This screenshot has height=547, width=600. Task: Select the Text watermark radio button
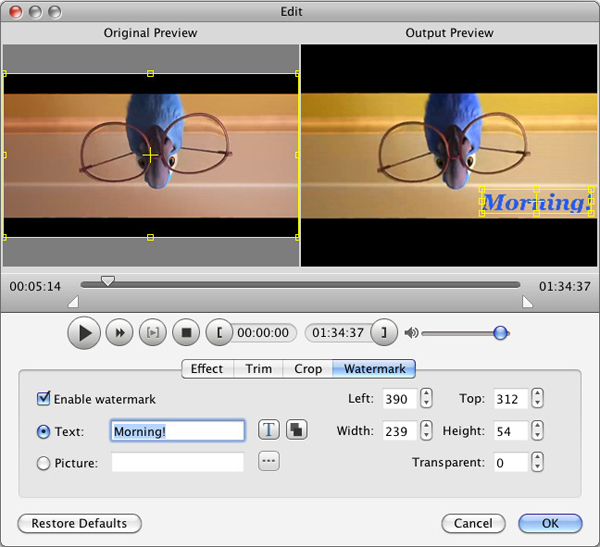pyautogui.click(x=43, y=431)
